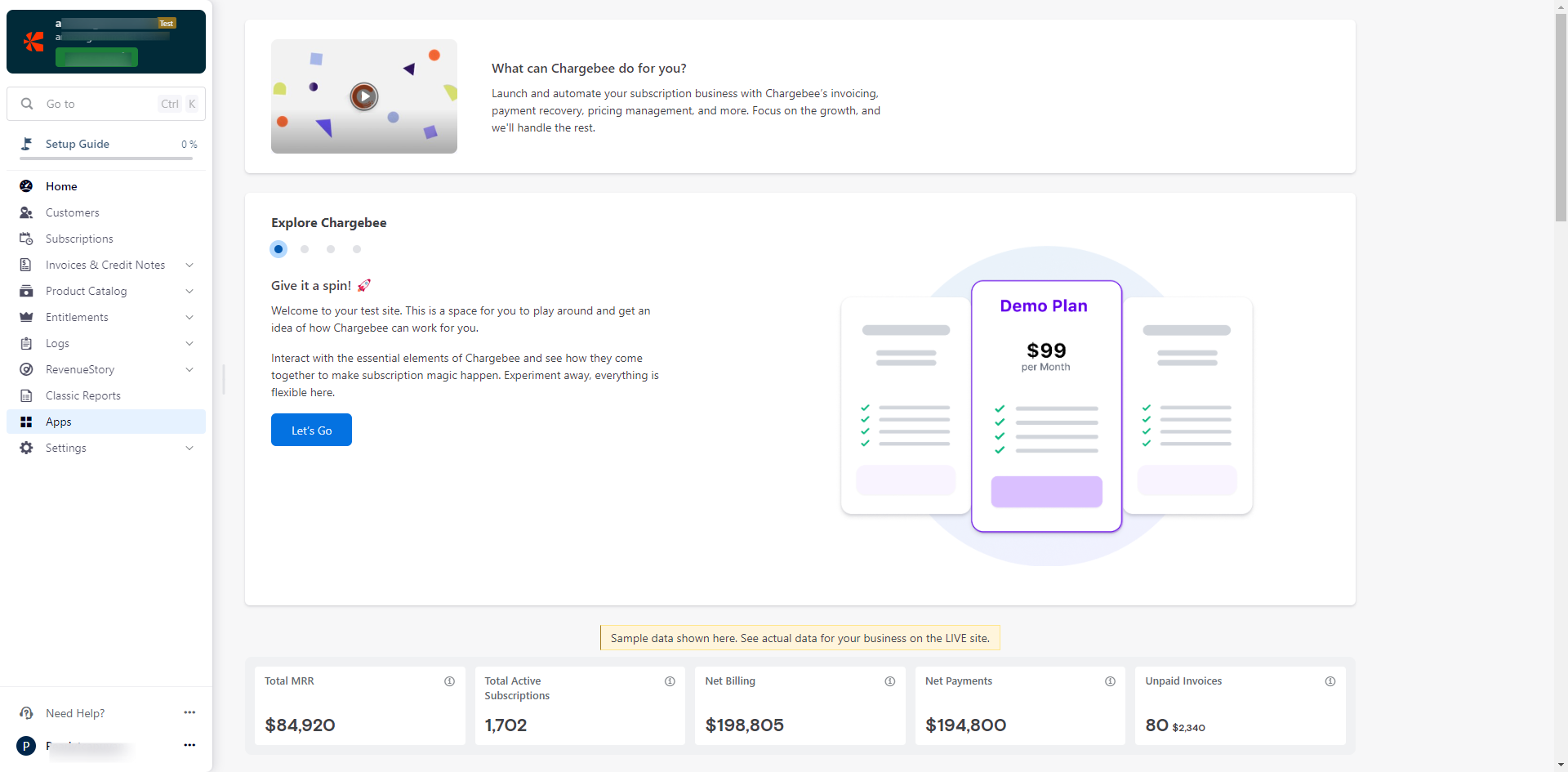Click the Go to search field
The height and width of the screenshot is (772, 1568).
98,104
